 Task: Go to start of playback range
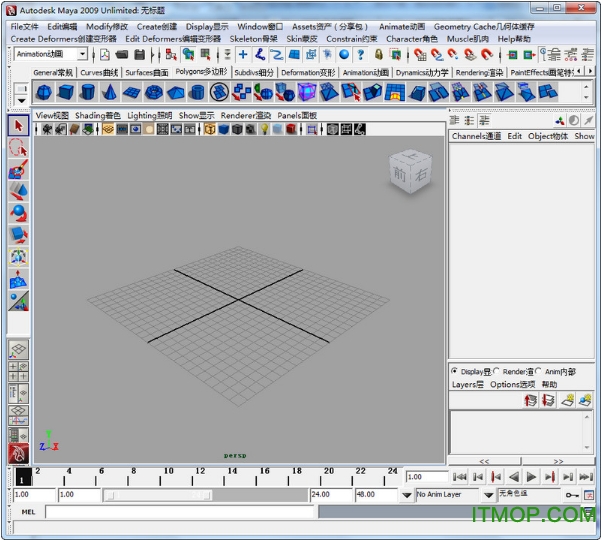[x=460, y=477]
